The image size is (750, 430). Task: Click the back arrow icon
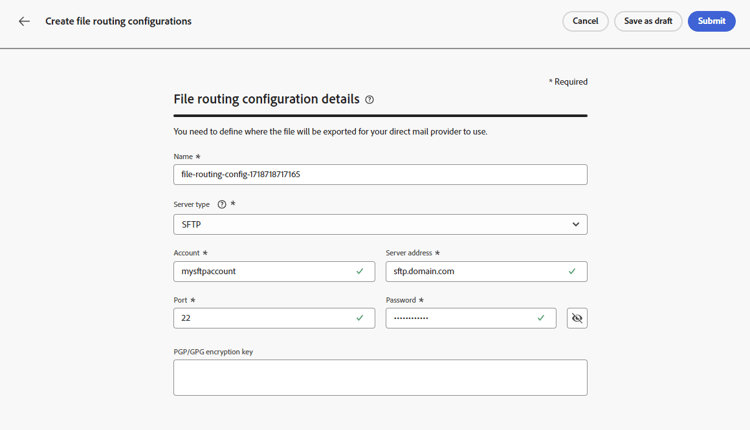24,21
